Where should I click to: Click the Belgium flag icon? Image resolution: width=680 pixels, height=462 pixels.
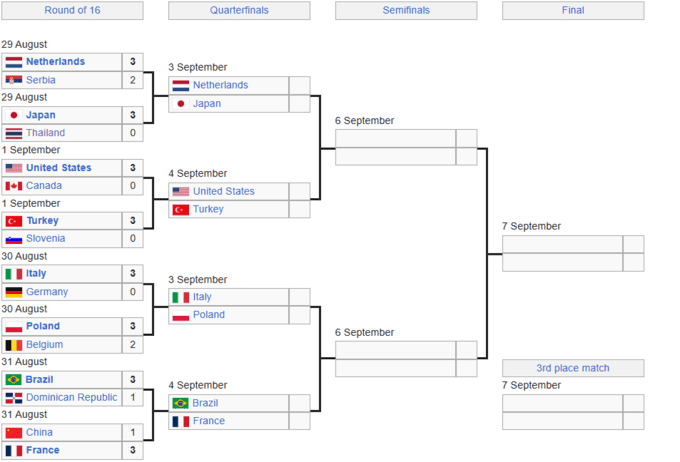pos(13,345)
